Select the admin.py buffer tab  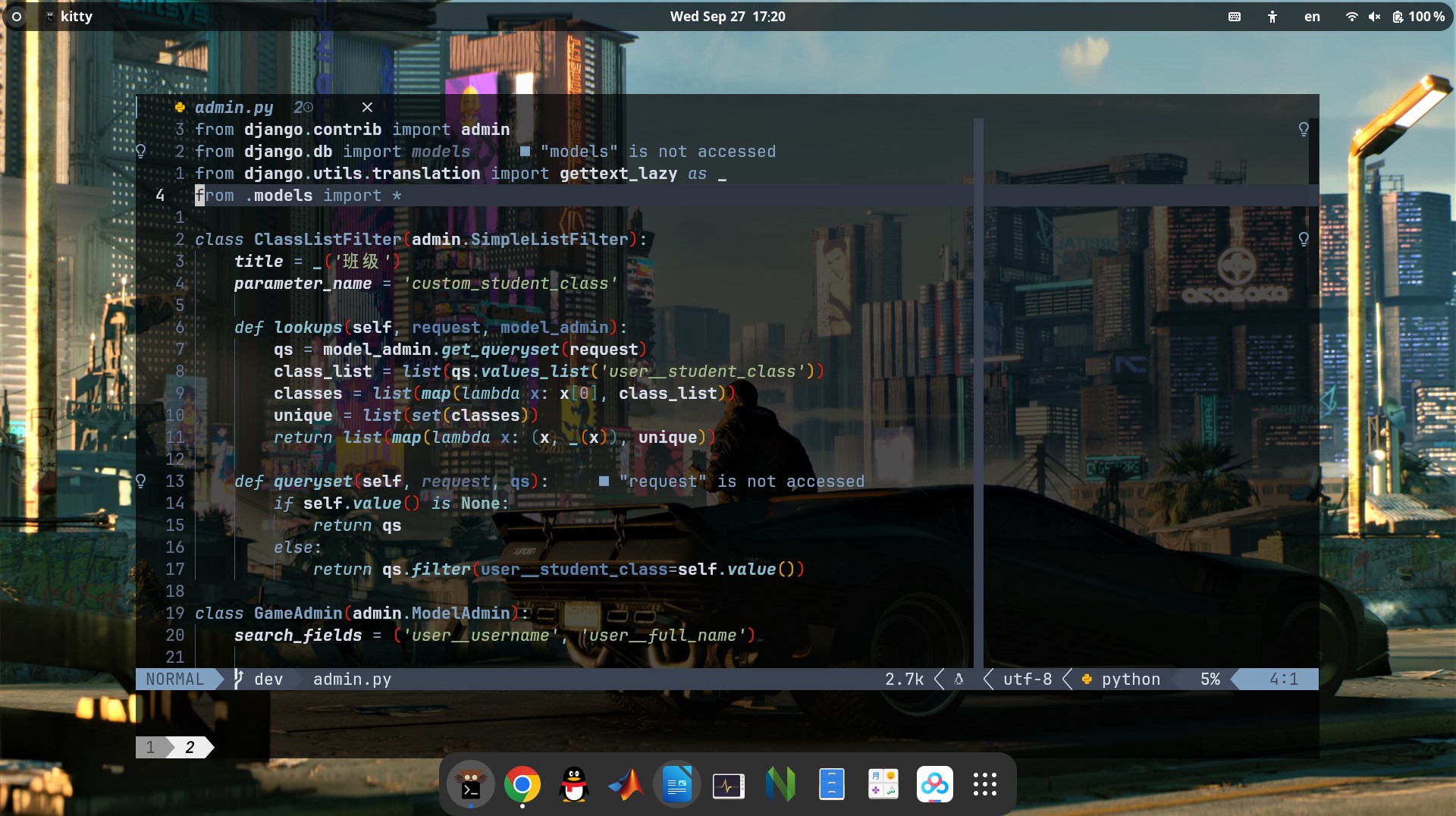(x=234, y=107)
